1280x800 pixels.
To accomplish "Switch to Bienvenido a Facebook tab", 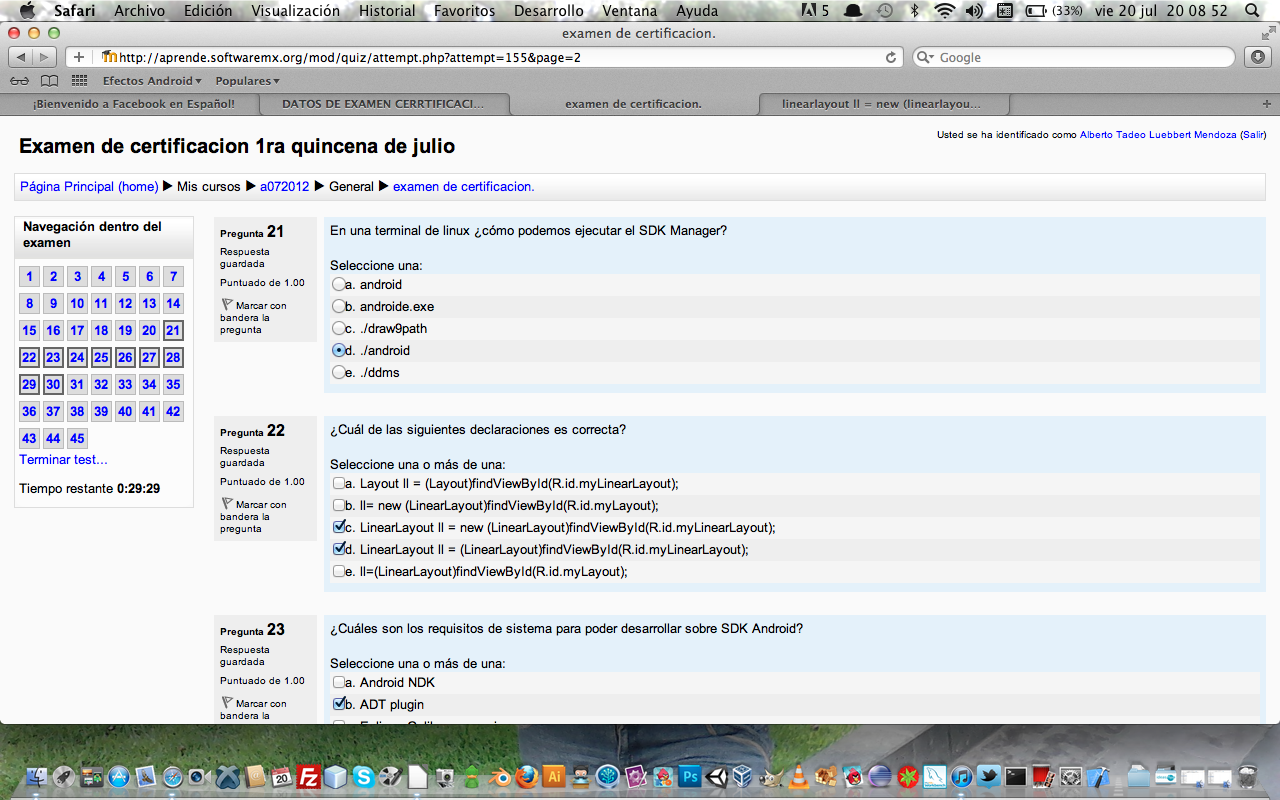I will [133, 103].
